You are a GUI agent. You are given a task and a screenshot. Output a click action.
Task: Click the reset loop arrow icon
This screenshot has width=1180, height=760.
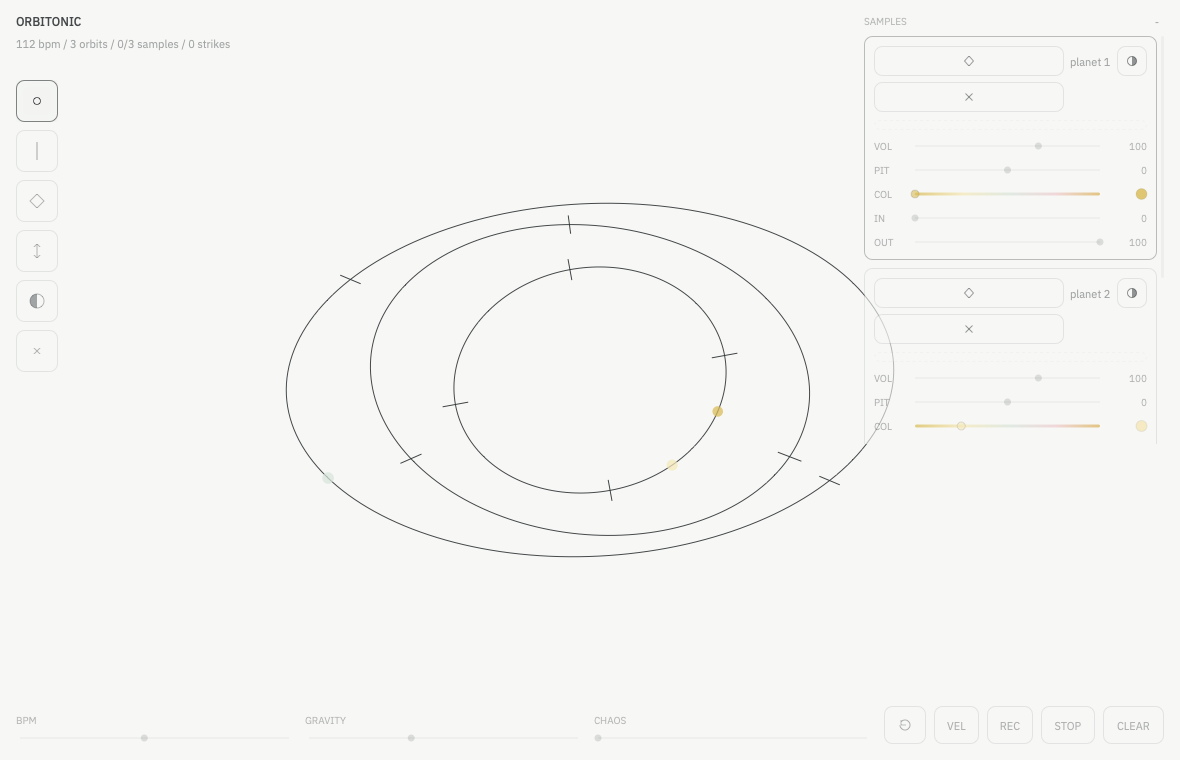(x=905, y=725)
